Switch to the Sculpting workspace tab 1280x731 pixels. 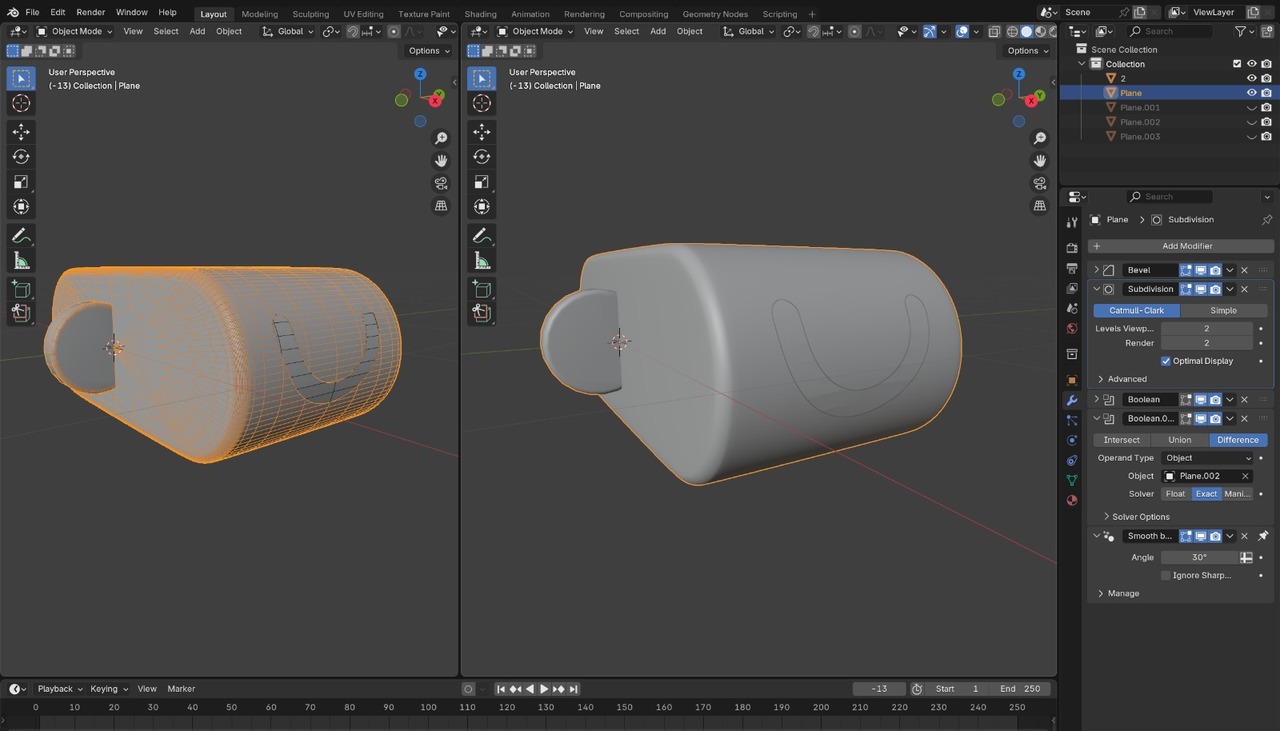click(x=310, y=14)
